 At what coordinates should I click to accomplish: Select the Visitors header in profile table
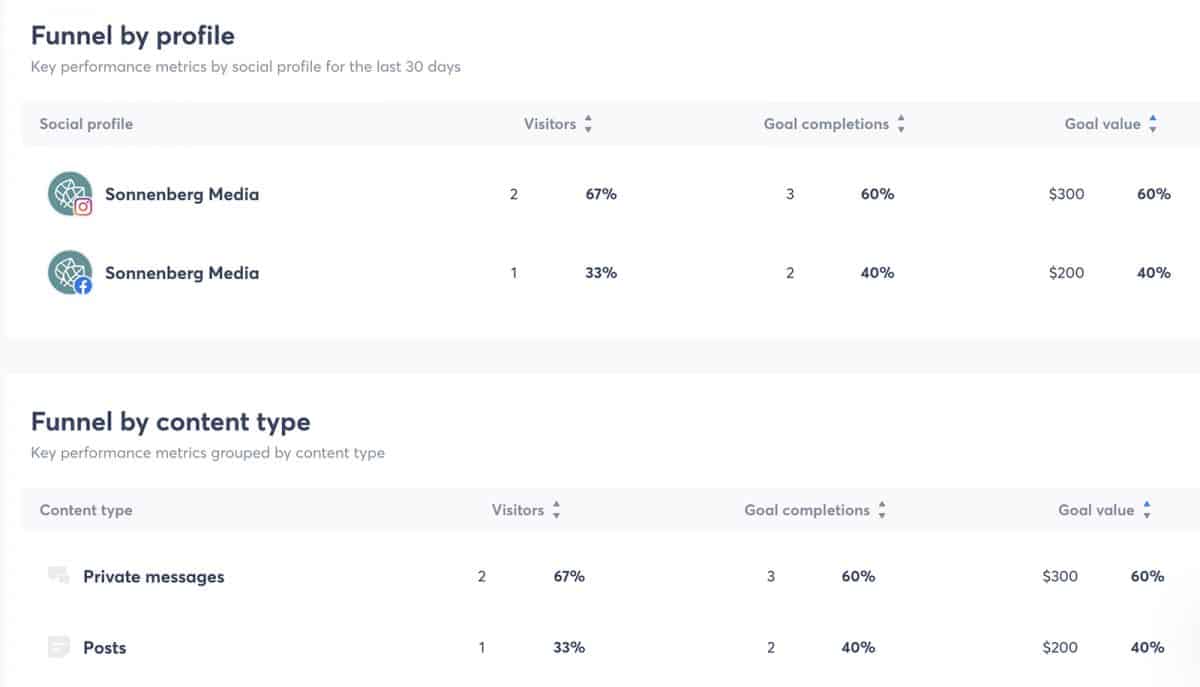coord(550,124)
